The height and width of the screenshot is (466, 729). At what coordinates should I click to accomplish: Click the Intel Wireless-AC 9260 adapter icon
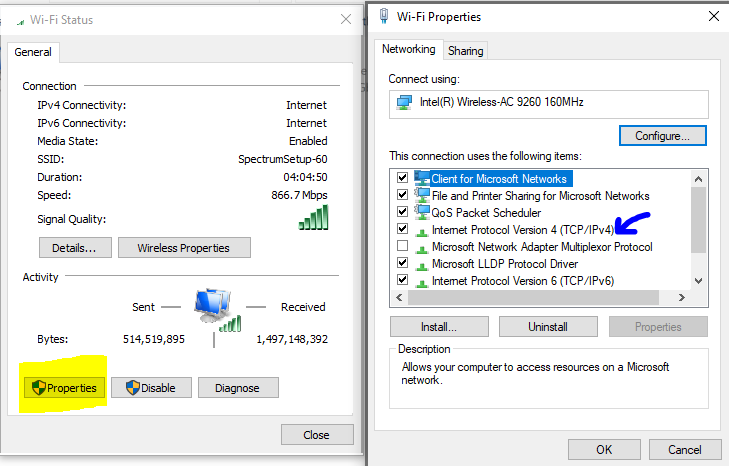coord(404,102)
